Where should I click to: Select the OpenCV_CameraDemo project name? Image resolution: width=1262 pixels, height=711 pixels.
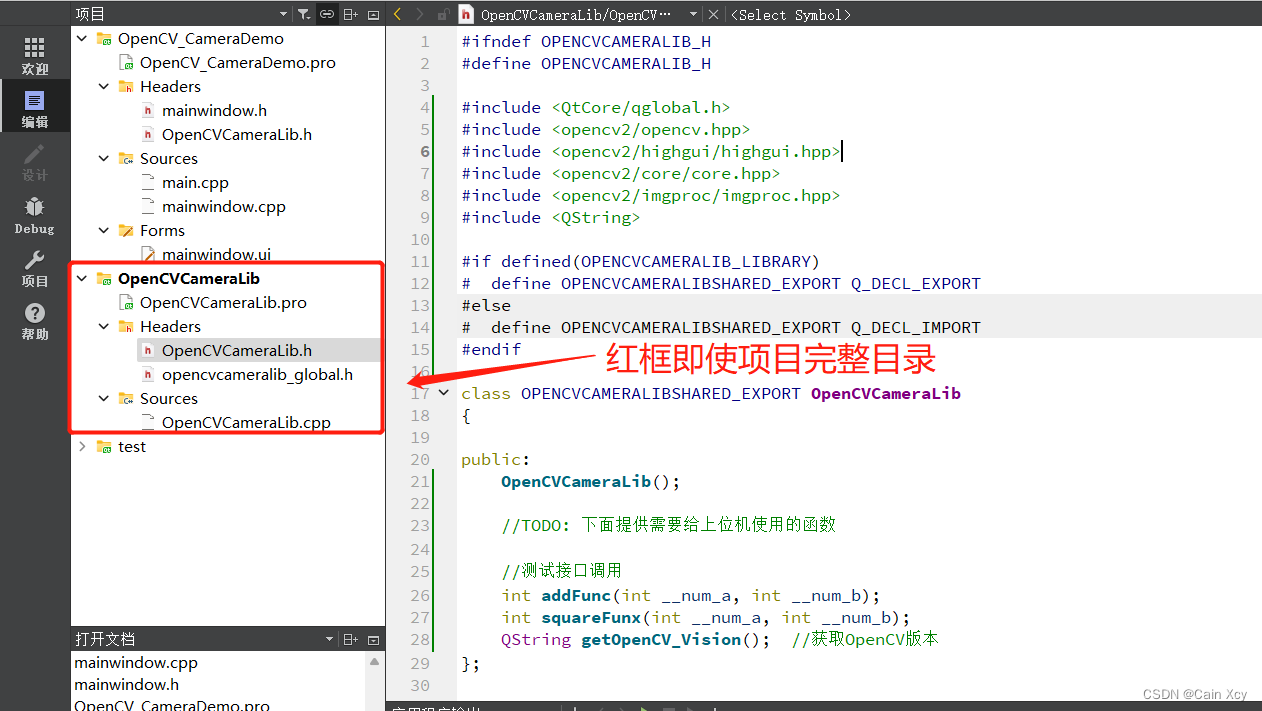coord(200,38)
